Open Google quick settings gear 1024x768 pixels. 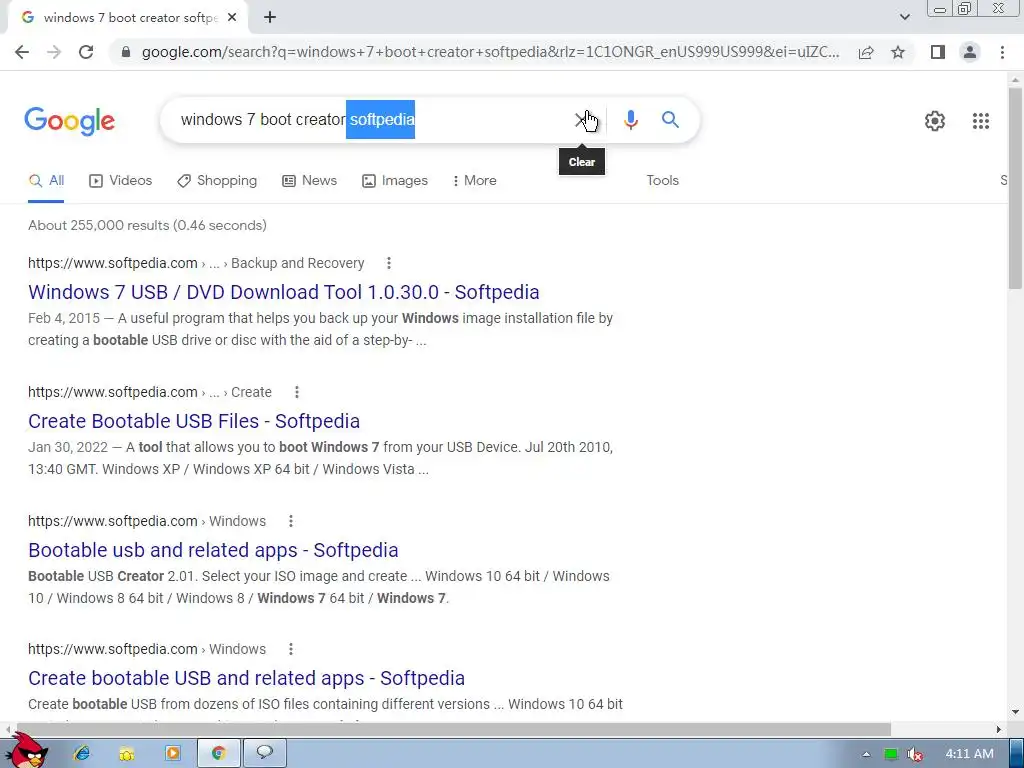[935, 121]
